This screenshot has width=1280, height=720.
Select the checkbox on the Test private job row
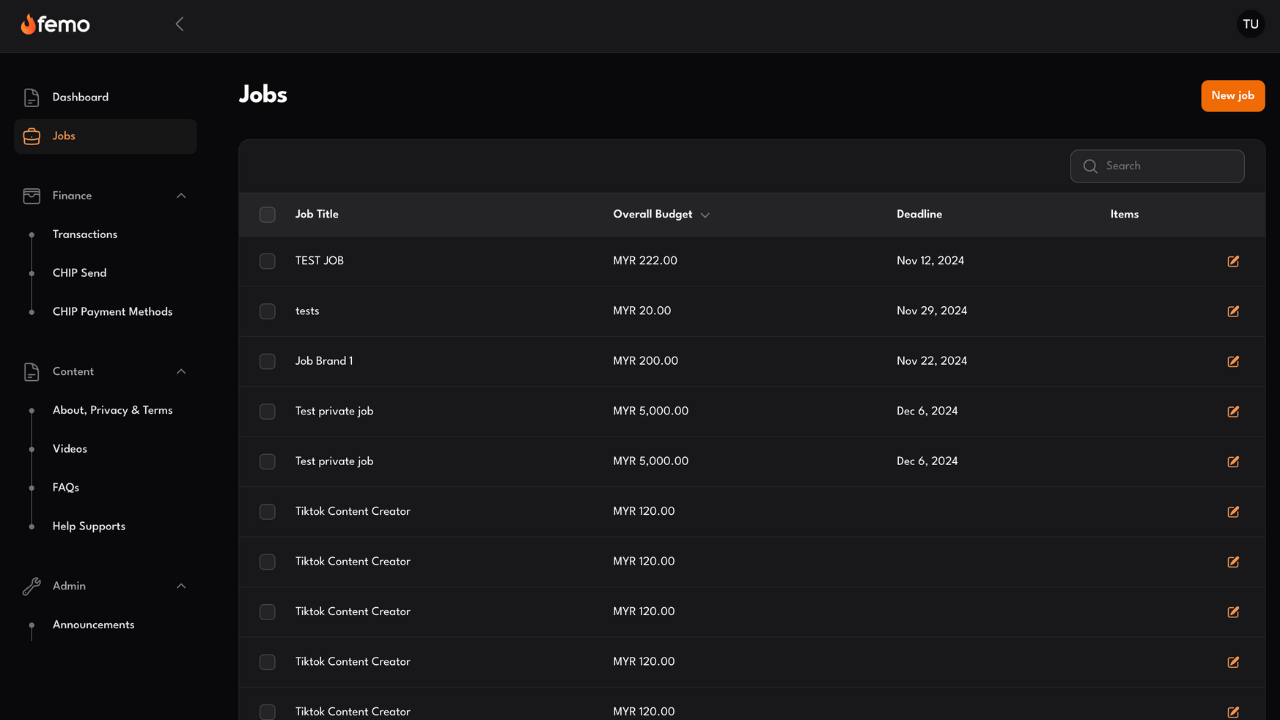267,411
